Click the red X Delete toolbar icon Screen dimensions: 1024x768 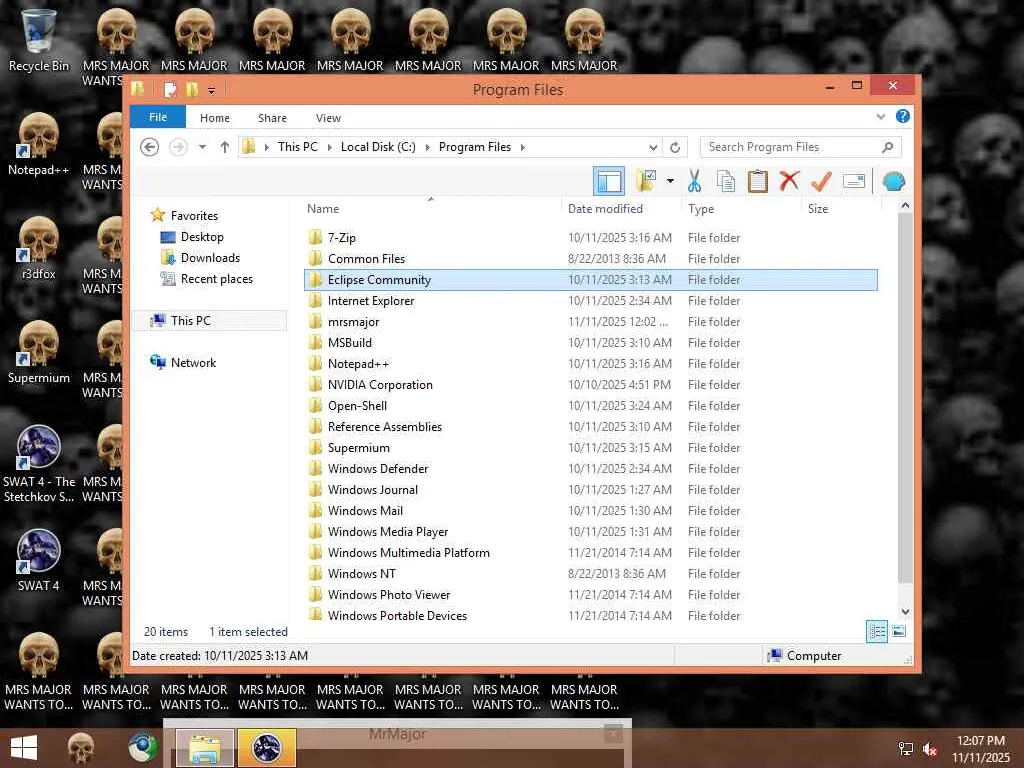tap(789, 181)
